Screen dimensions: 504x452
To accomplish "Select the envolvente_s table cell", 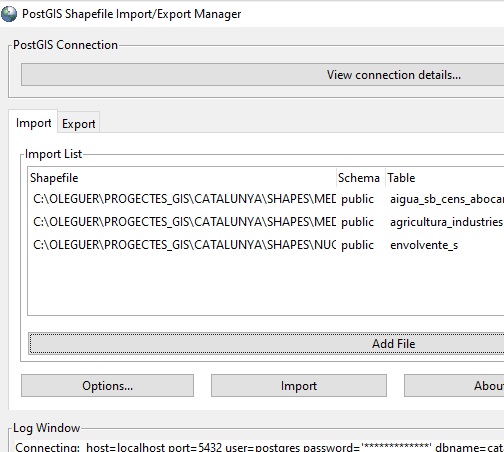I will coord(424,245).
